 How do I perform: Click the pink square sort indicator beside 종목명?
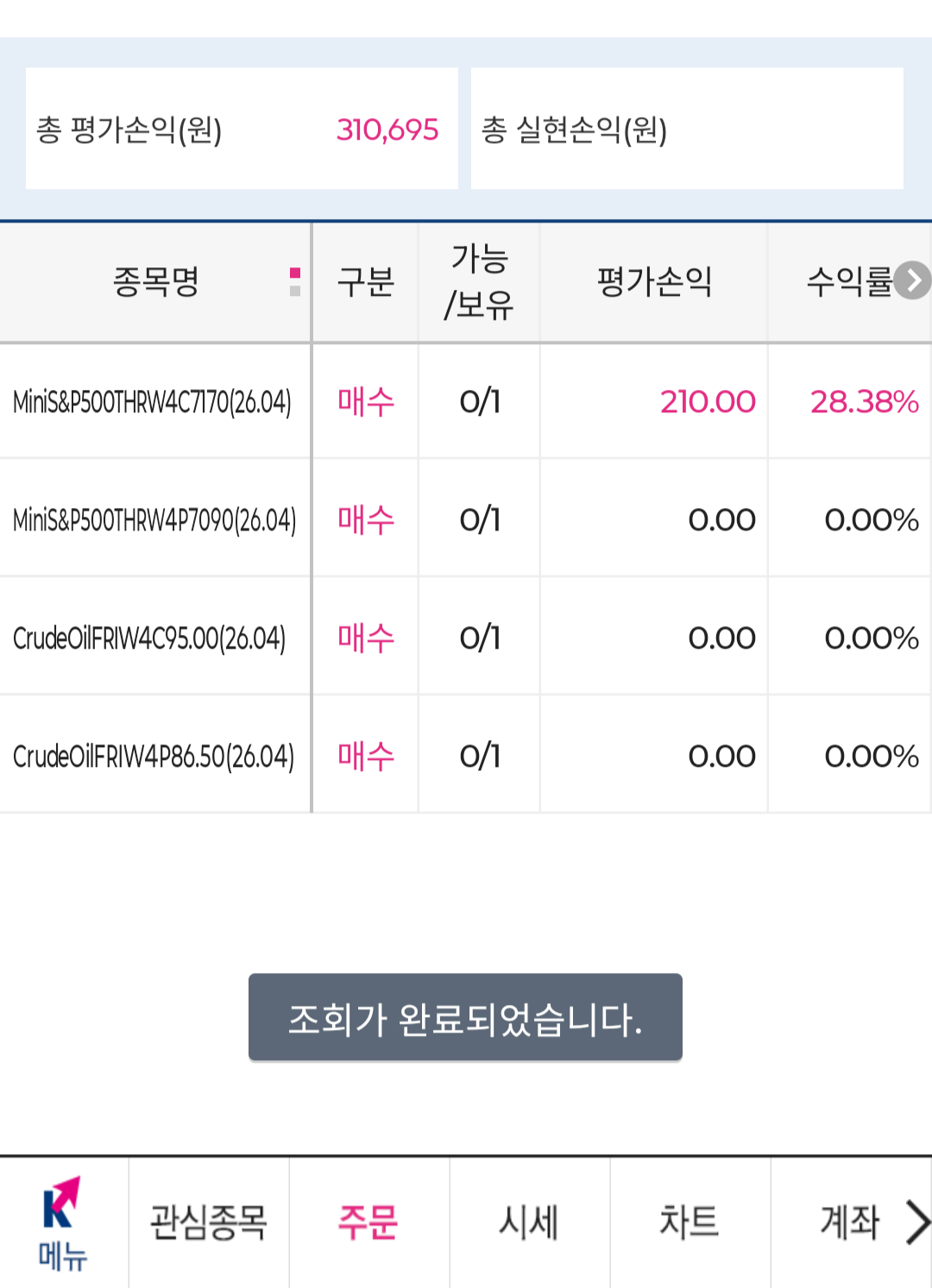(x=297, y=273)
